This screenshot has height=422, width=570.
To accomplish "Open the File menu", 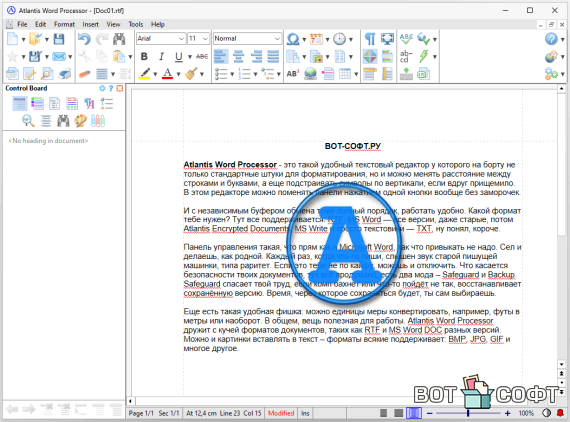I will [x=22, y=24].
